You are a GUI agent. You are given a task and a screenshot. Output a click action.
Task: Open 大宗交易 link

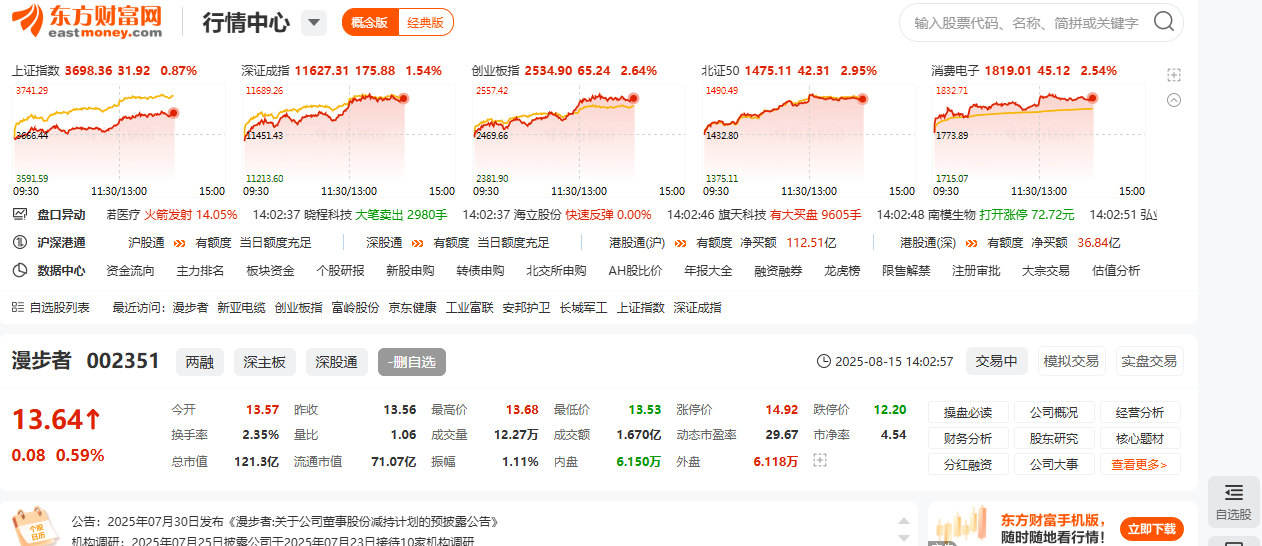pyautogui.click(x=1046, y=270)
